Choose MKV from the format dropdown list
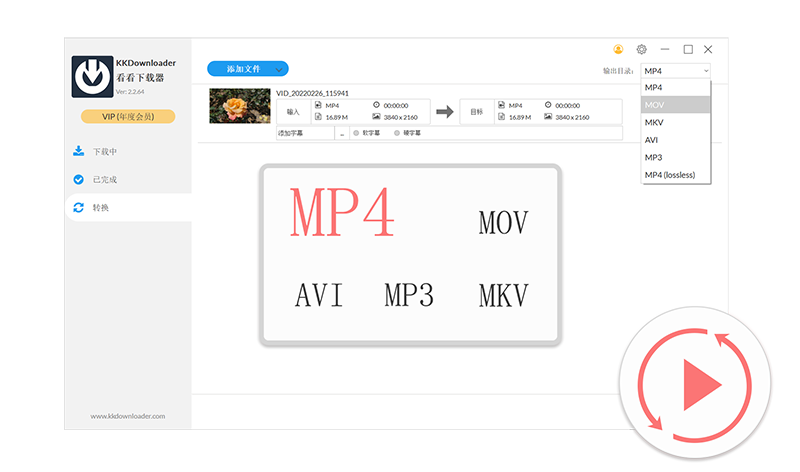The height and width of the screenshot is (472, 800). (x=675, y=122)
